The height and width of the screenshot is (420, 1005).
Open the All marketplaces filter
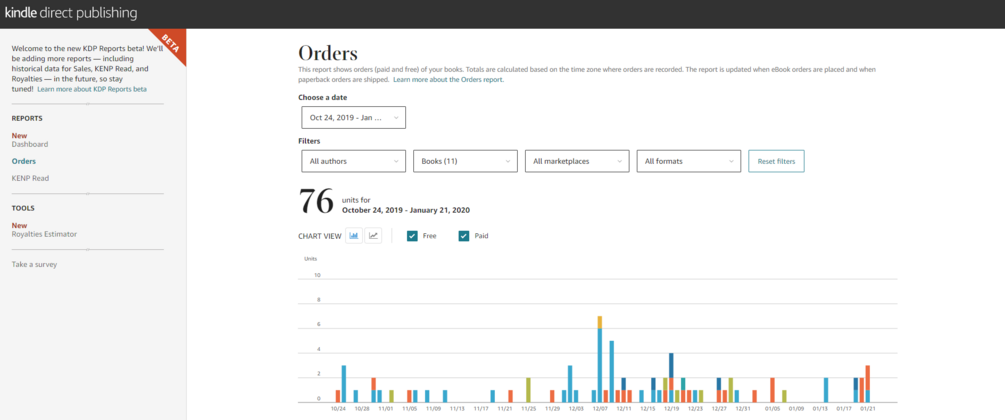tap(577, 161)
